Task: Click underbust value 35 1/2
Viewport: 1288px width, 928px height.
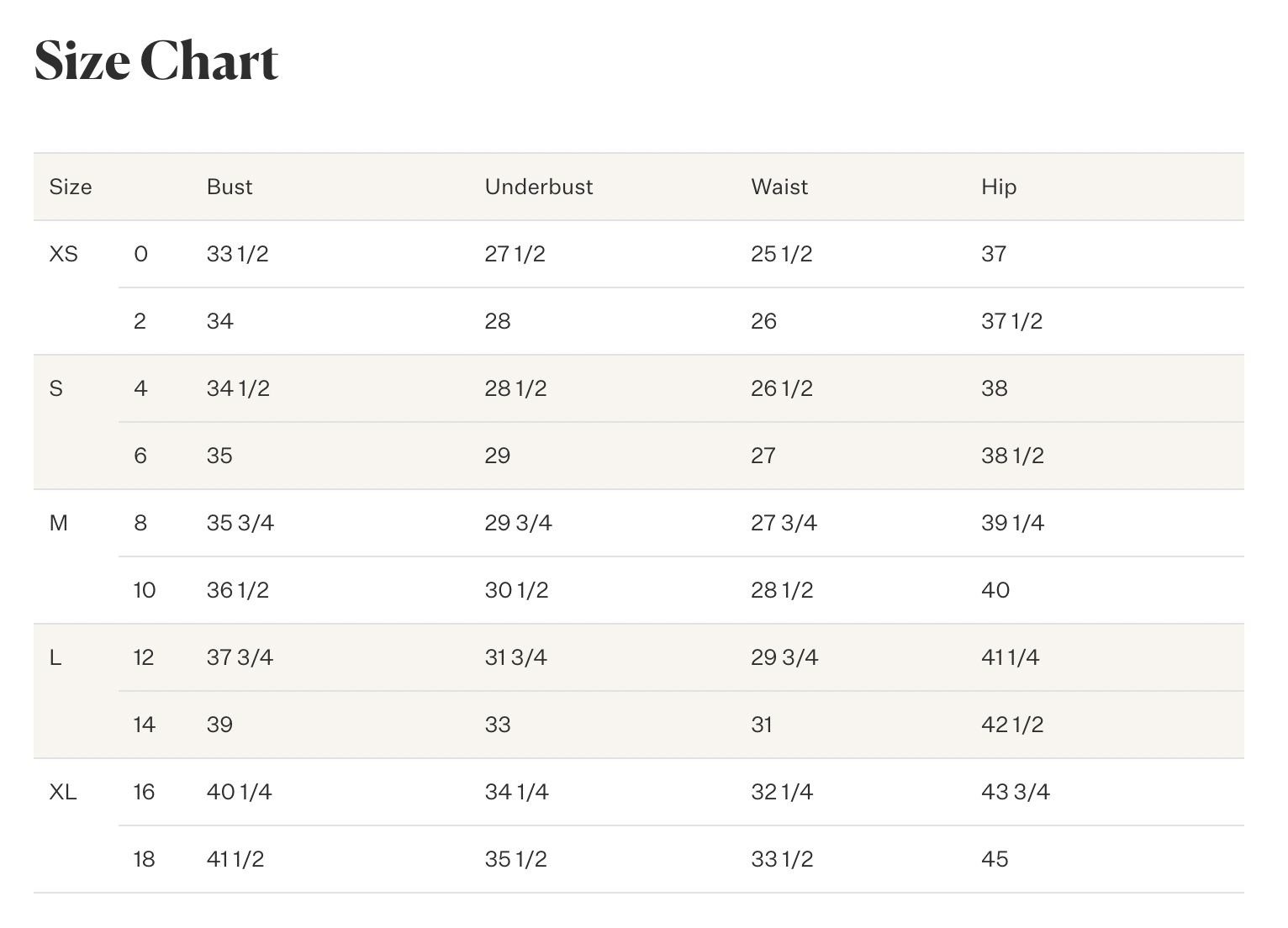Action: pyautogui.click(x=516, y=859)
